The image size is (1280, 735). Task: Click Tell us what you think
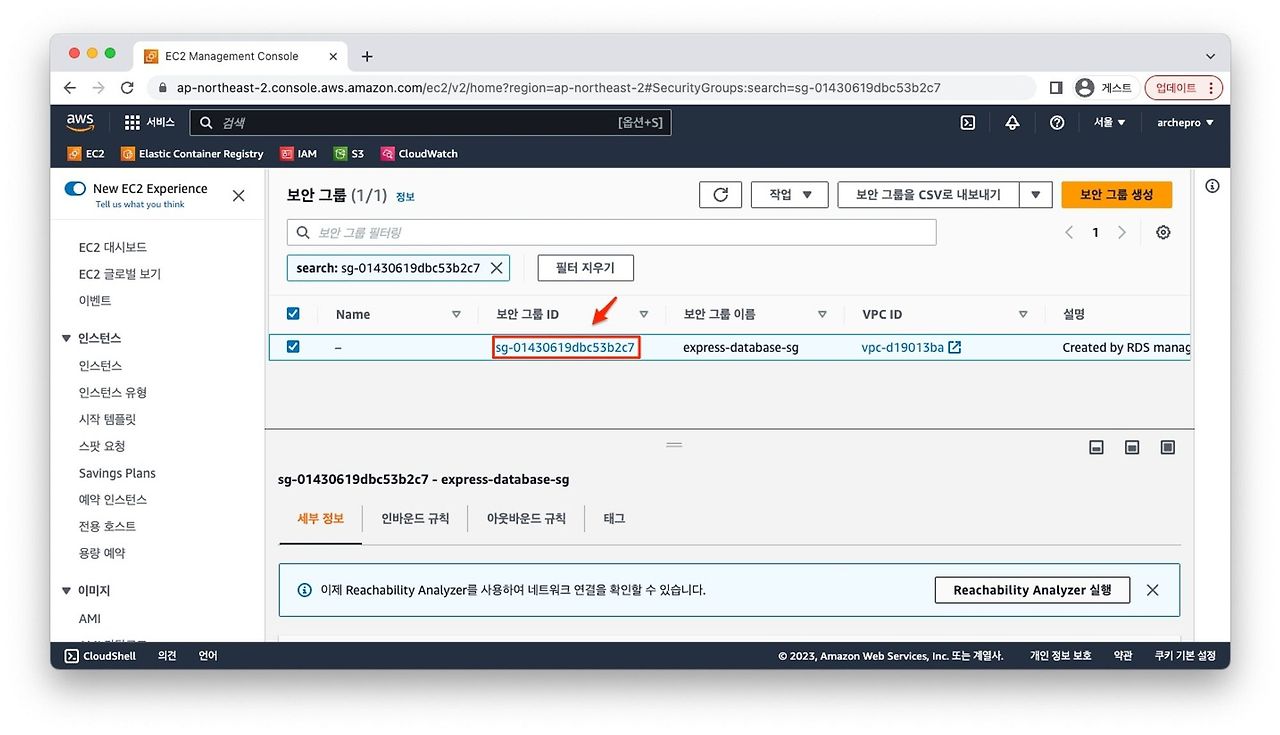point(140,205)
